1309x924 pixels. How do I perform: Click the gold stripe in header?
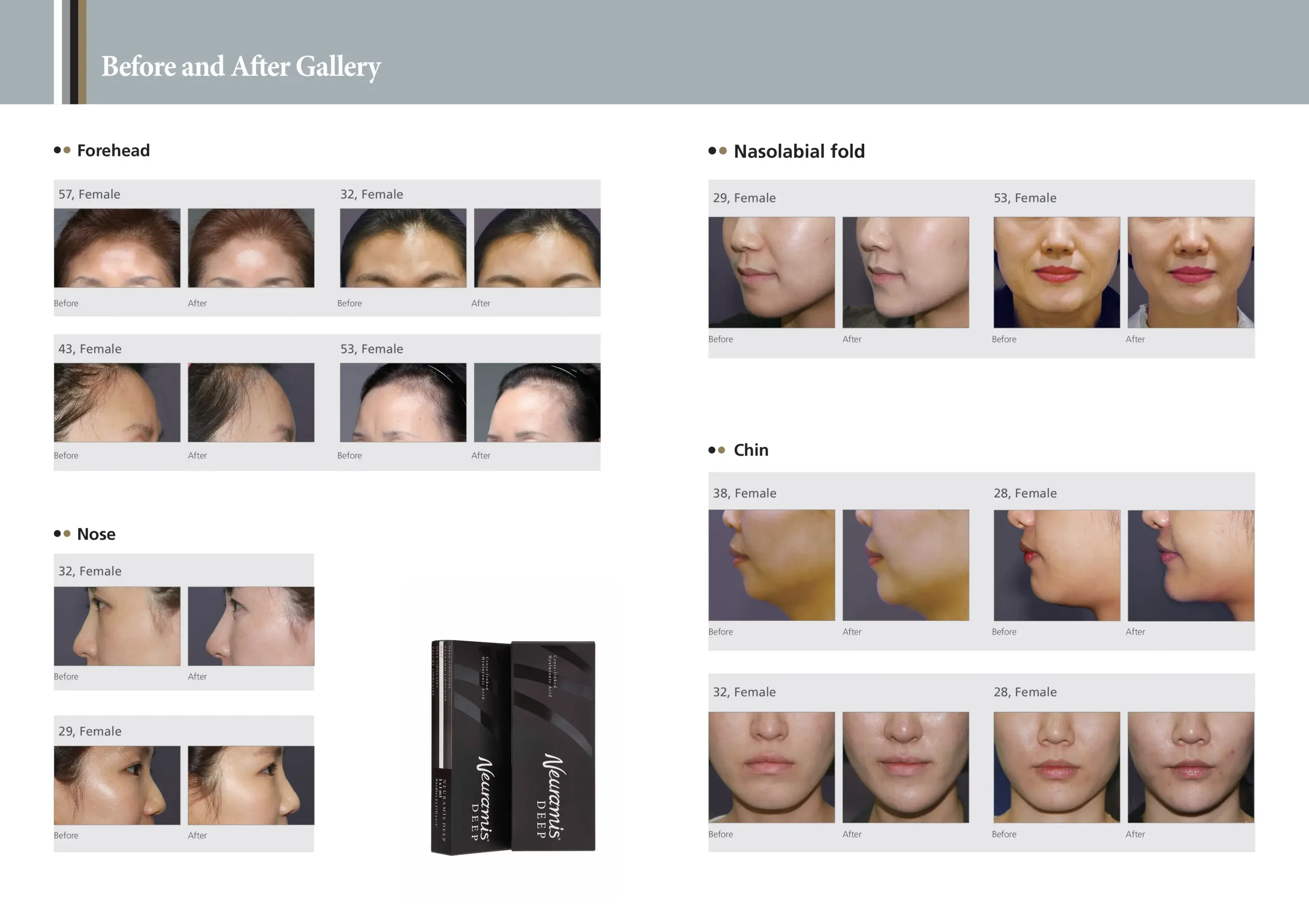coord(82,51)
